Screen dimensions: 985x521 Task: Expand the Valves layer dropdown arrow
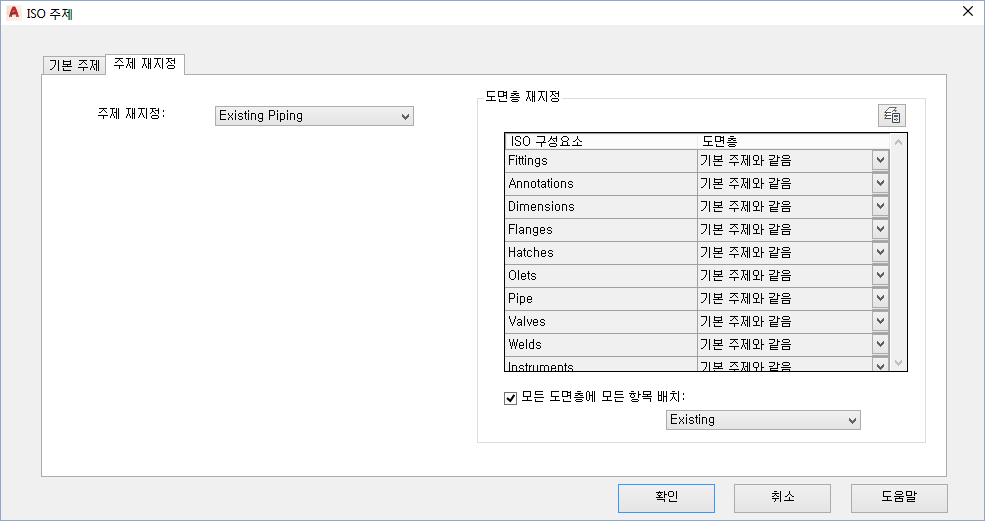[x=880, y=321]
